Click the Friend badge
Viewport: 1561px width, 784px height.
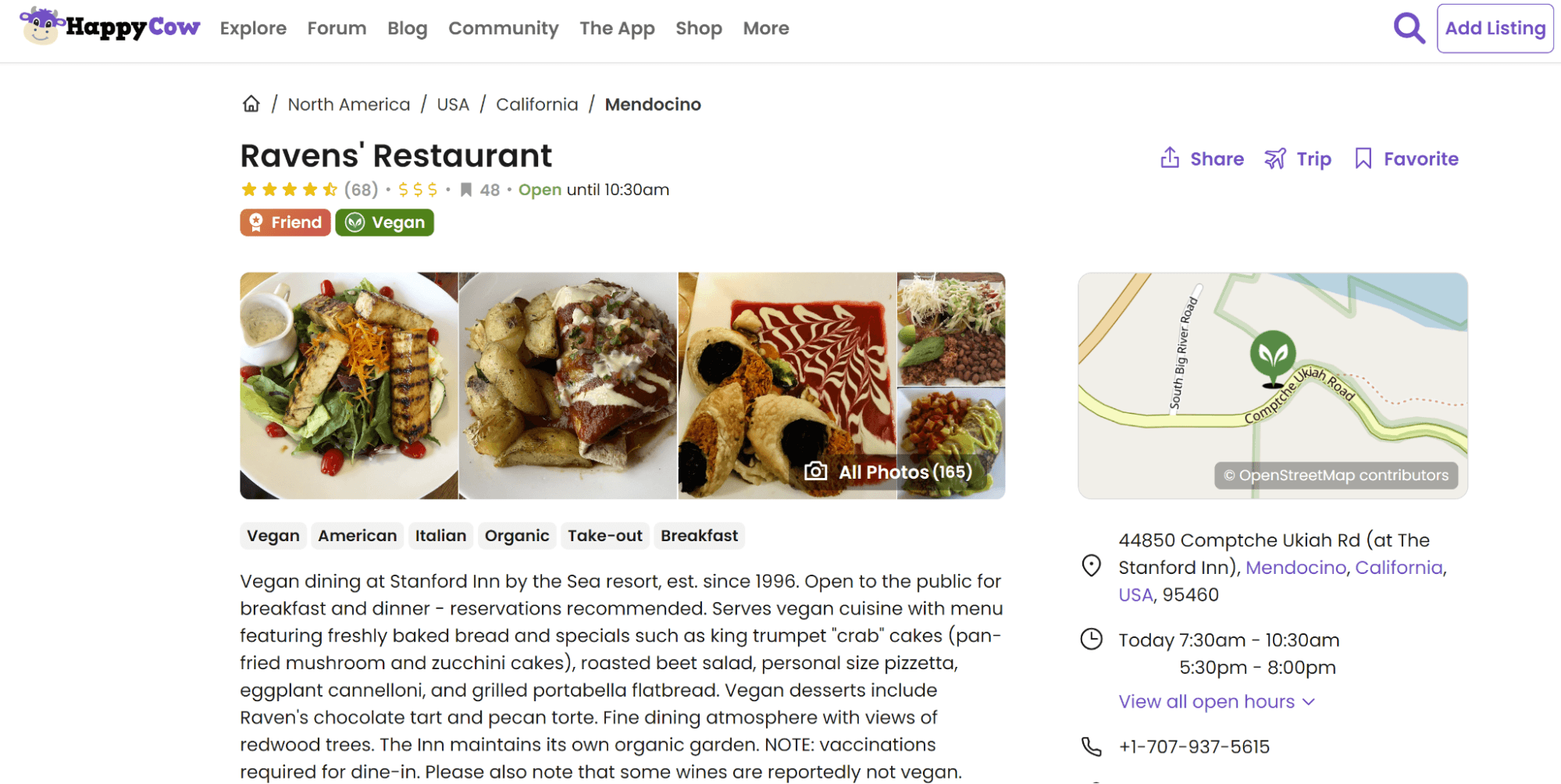(285, 223)
